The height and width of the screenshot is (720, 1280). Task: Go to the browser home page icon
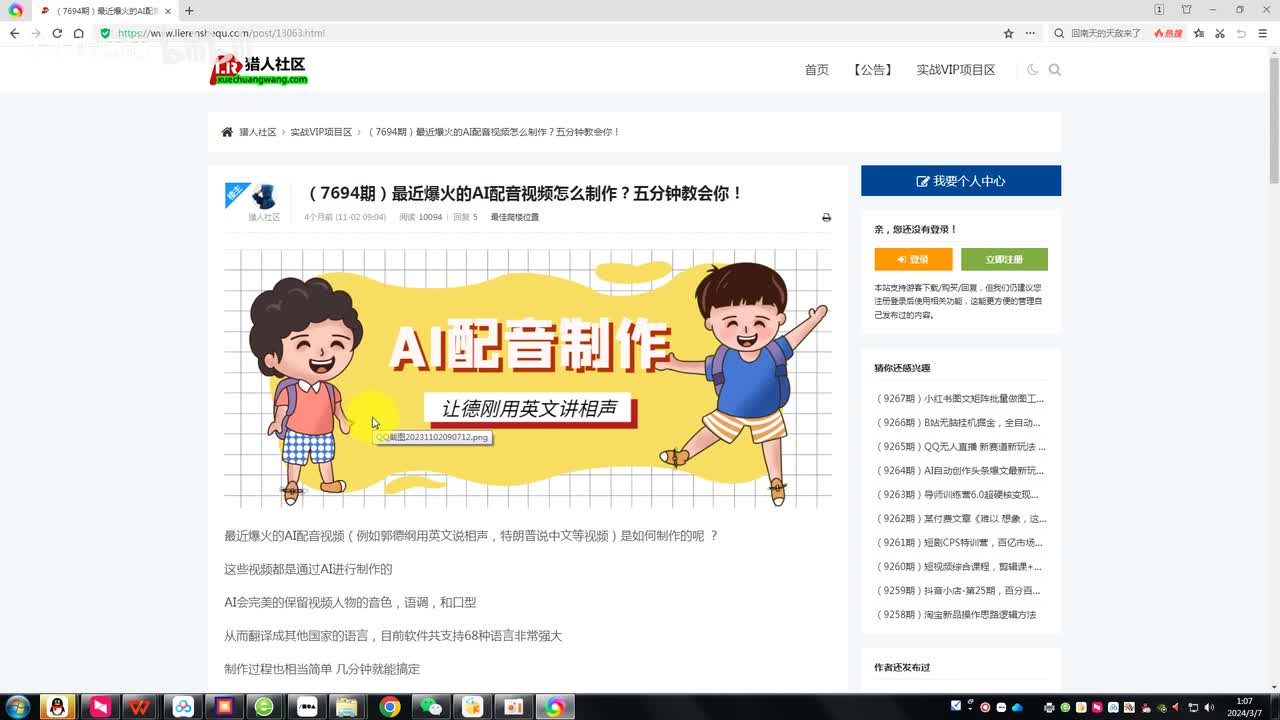pos(79,33)
